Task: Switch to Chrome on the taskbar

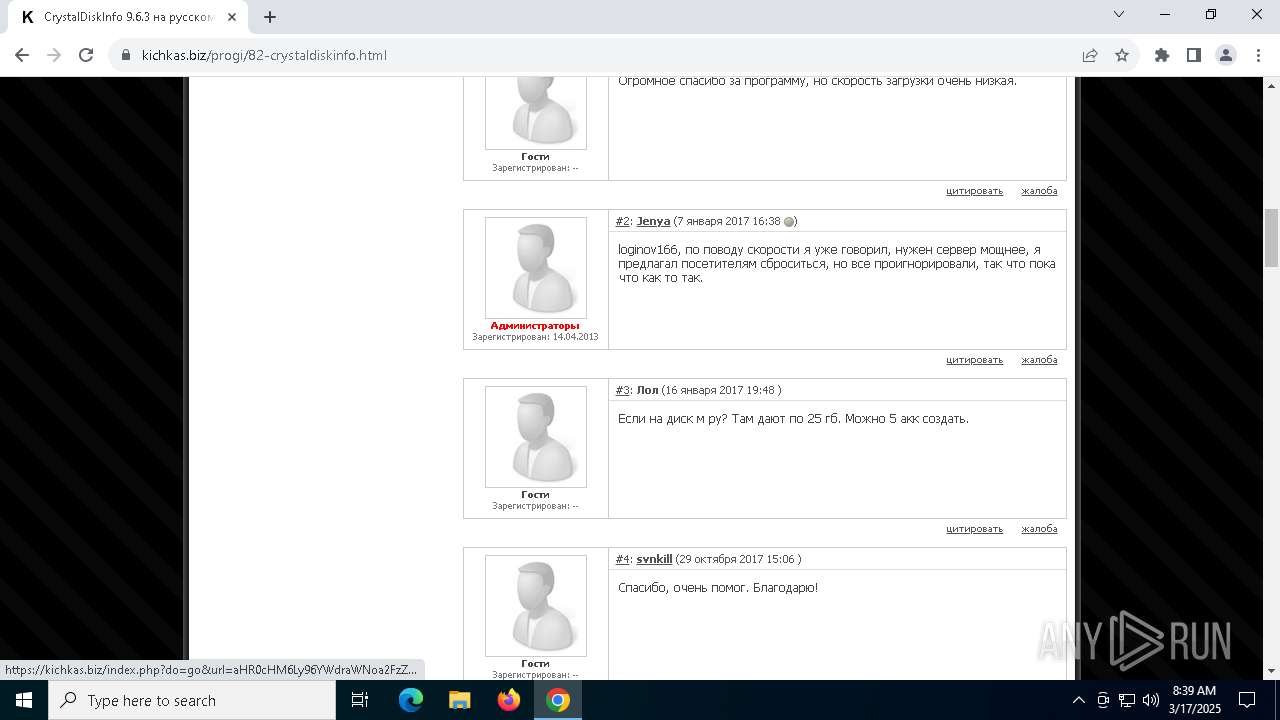Action: point(558,700)
